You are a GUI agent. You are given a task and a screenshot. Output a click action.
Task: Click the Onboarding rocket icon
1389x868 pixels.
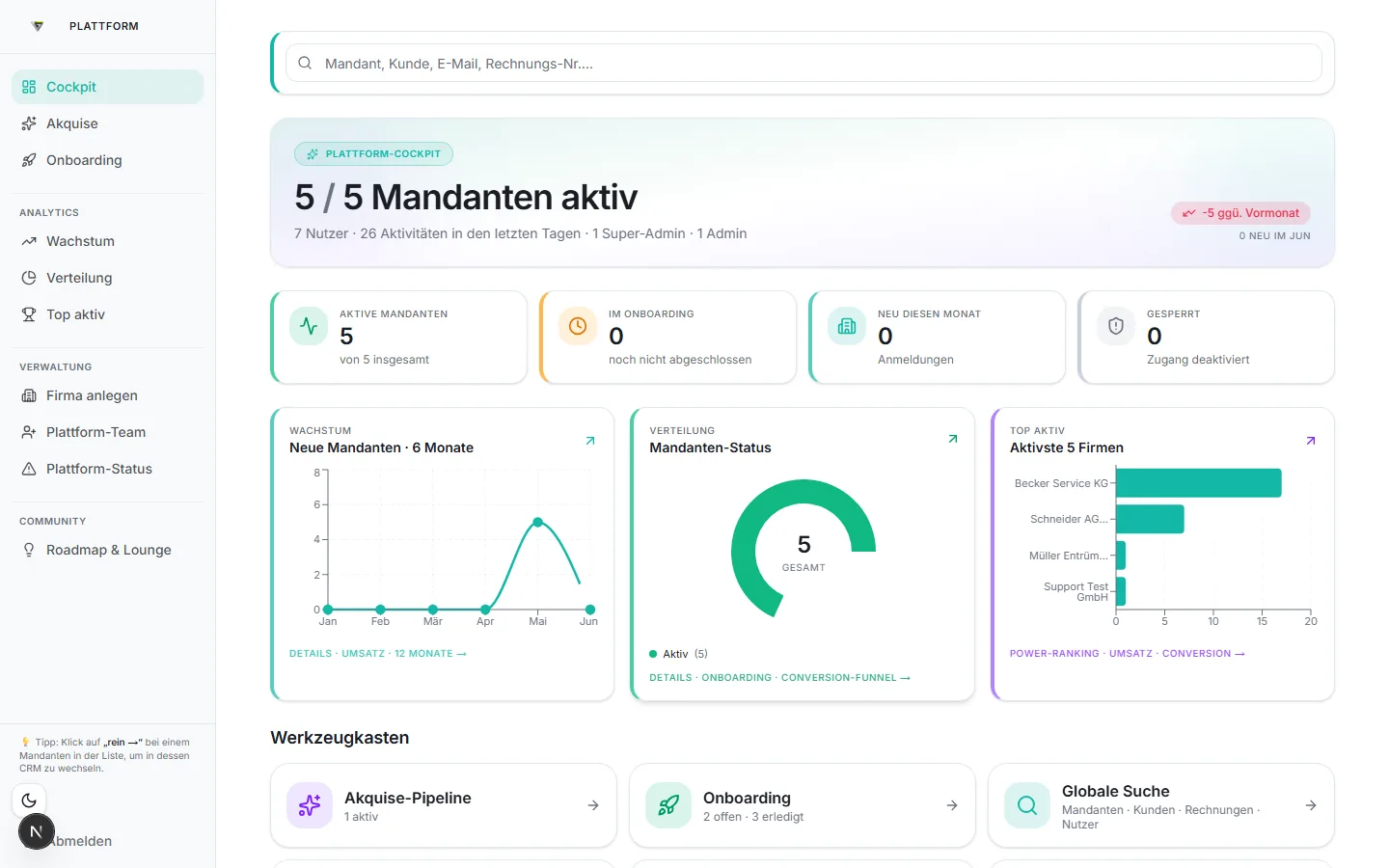(x=668, y=805)
